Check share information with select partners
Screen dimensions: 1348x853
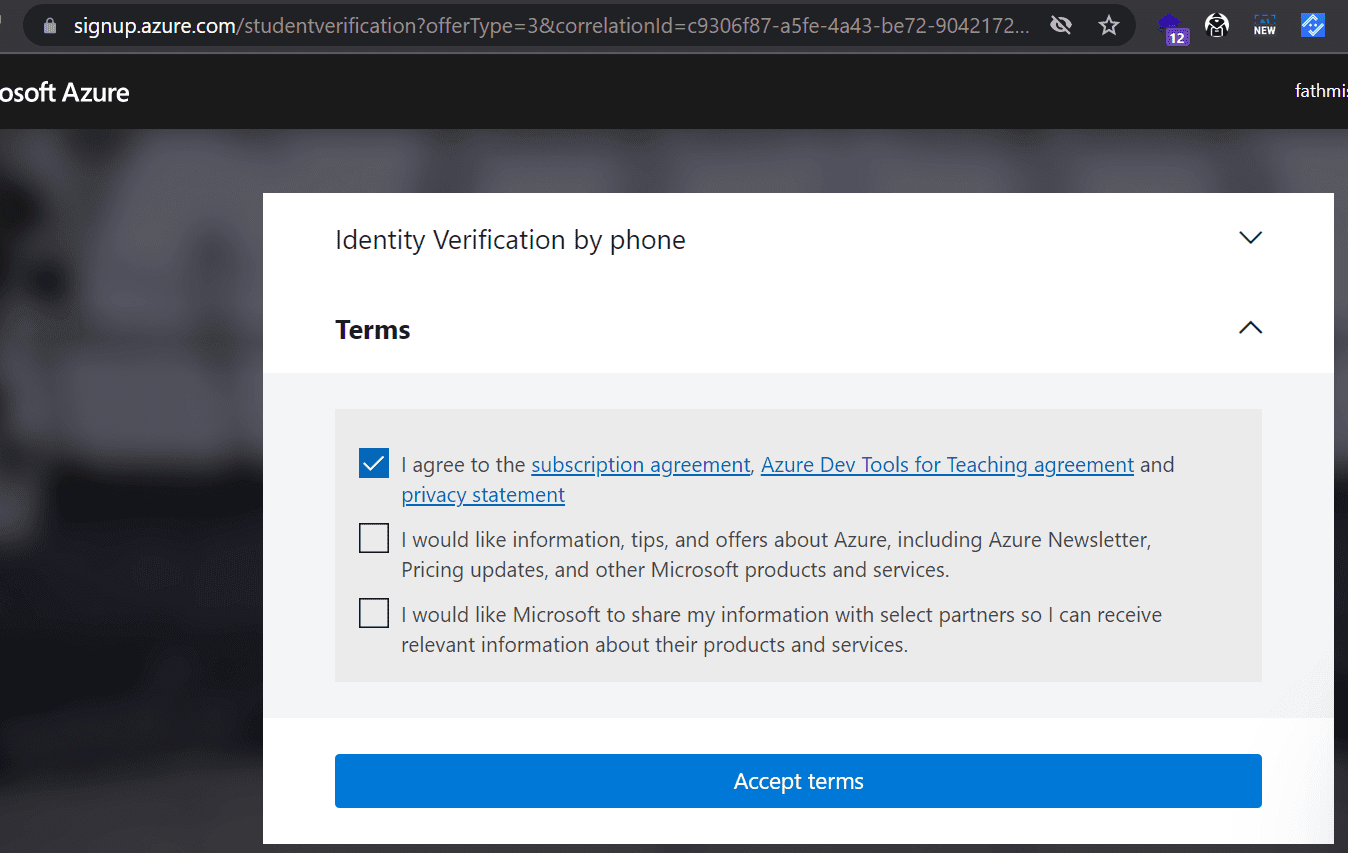click(x=374, y=613)
